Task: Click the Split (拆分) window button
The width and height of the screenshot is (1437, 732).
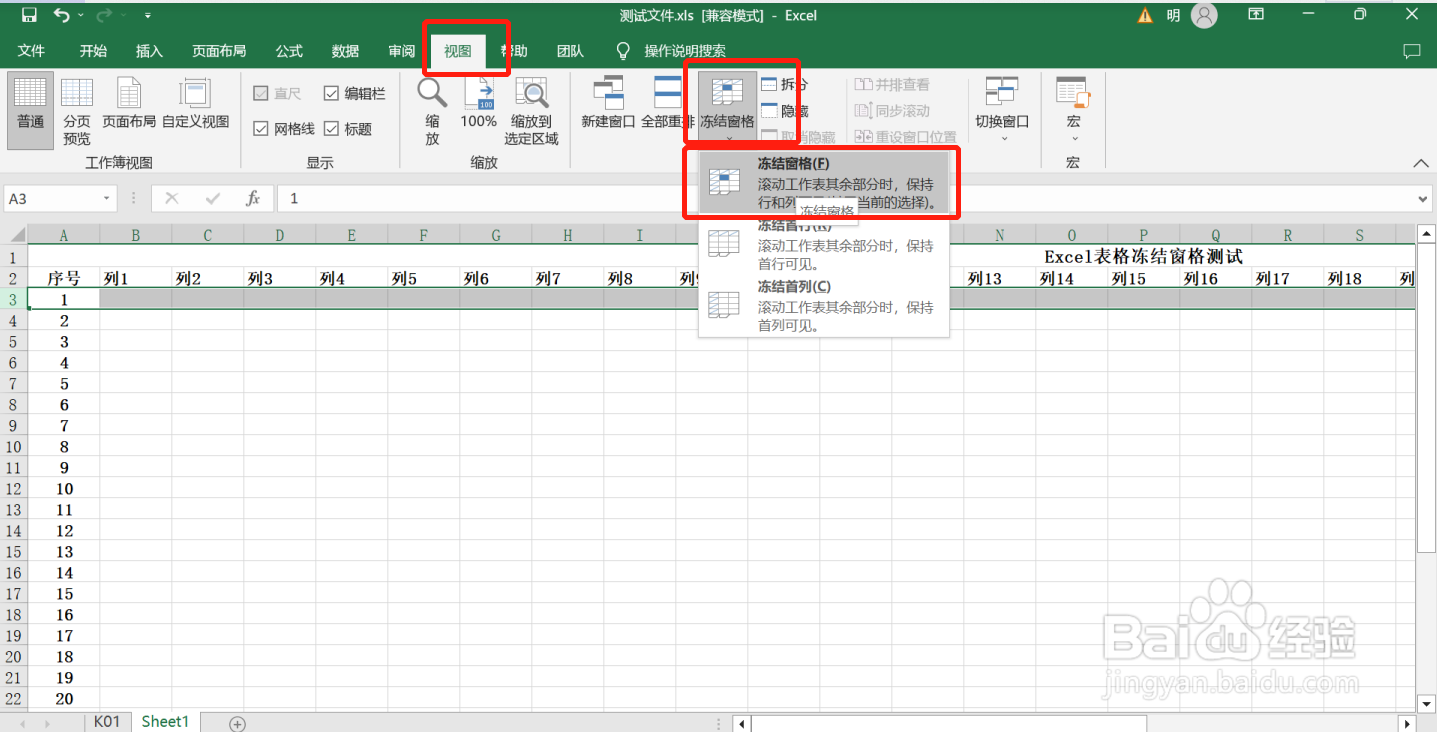Action: (784, 84)
